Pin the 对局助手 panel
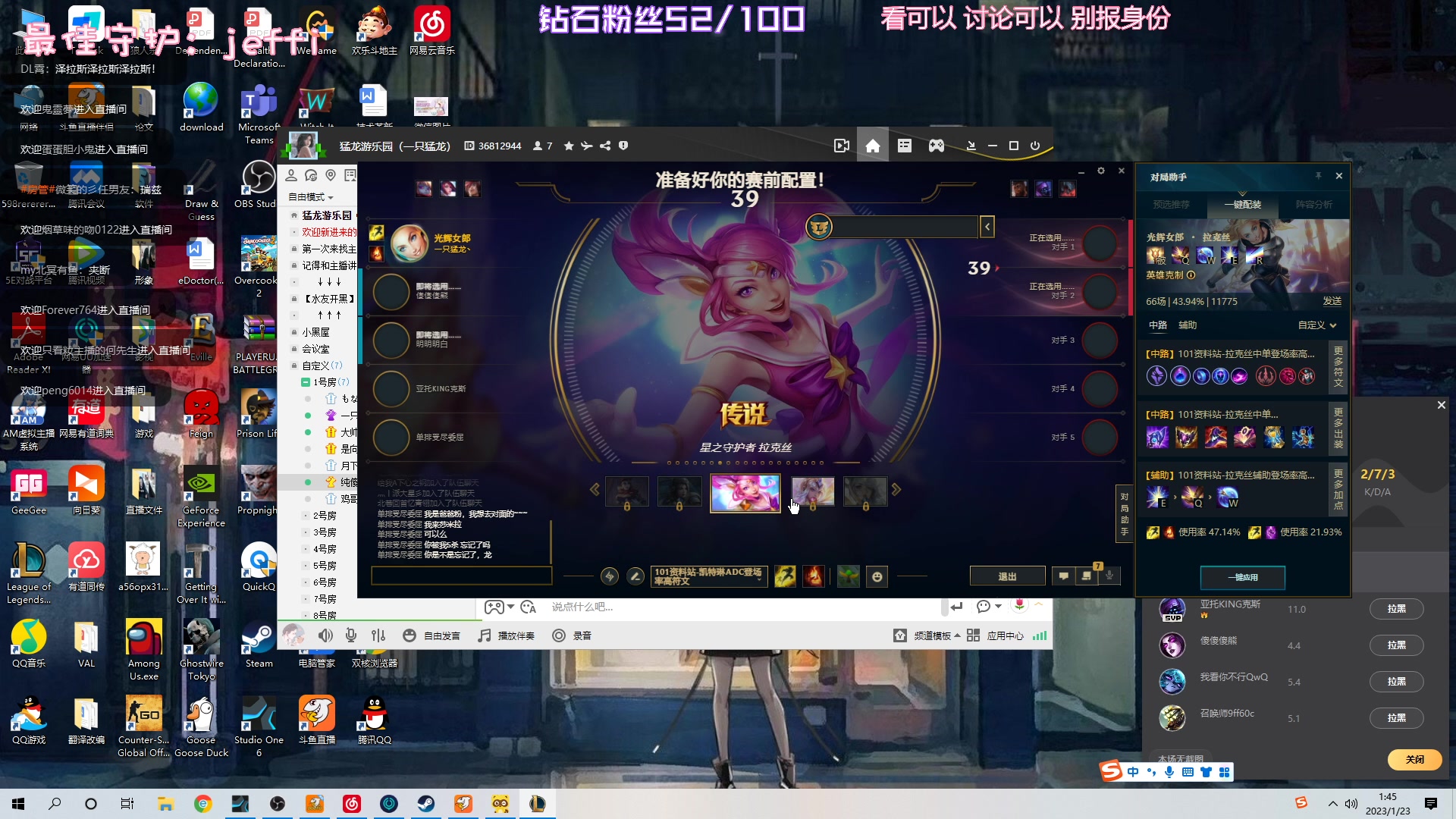 [x=1318, y=176]
